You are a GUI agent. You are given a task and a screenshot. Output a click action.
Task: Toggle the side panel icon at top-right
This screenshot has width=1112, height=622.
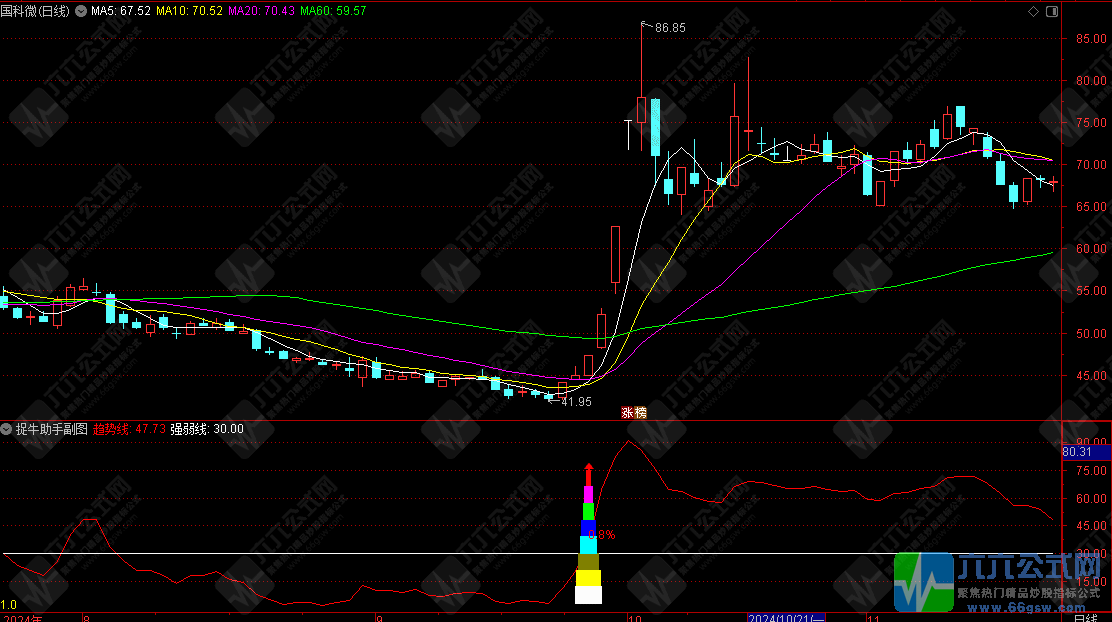click(x=1050, y=11)
